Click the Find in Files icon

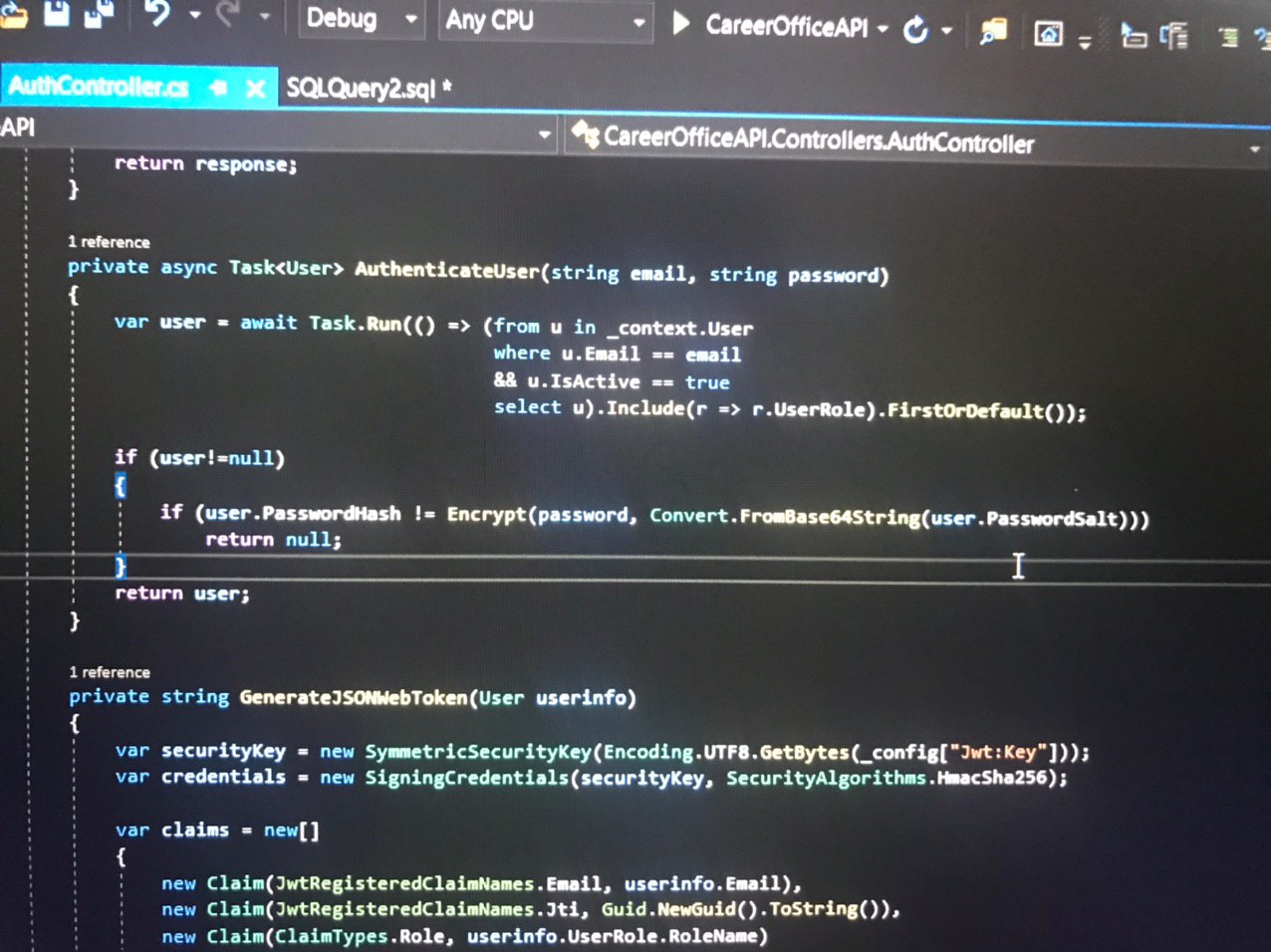click(x=992, y=33)
